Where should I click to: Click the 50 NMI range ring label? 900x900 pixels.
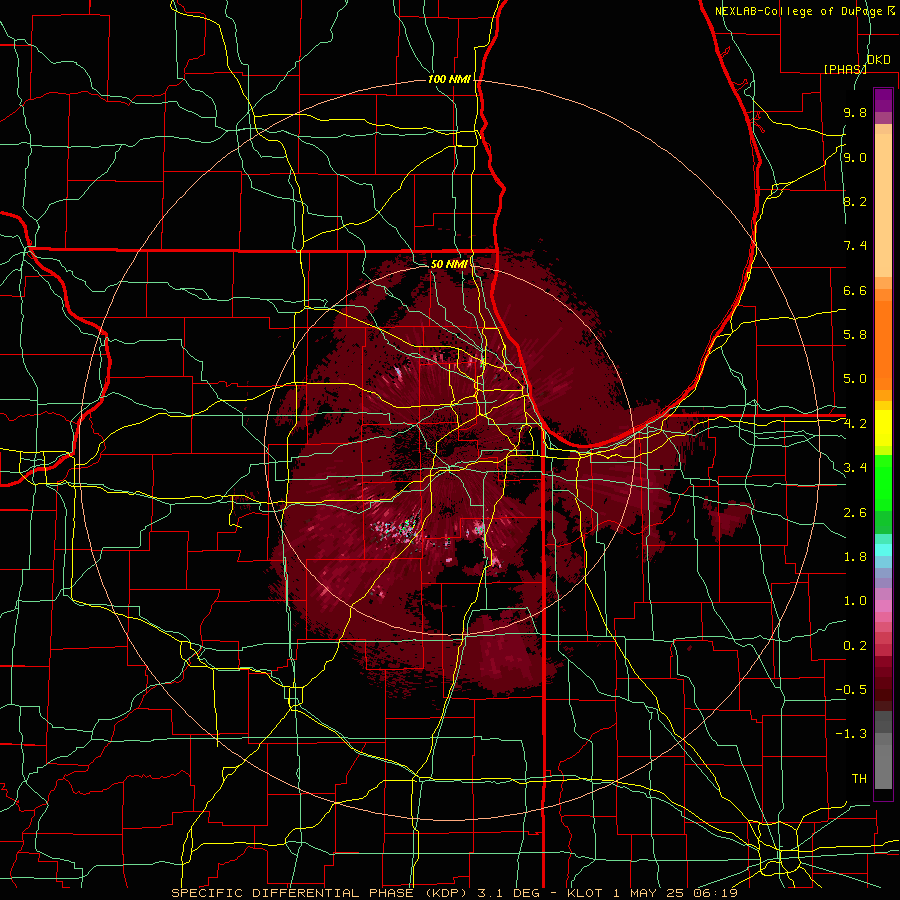pyautogui.click(x=449, y=264)
